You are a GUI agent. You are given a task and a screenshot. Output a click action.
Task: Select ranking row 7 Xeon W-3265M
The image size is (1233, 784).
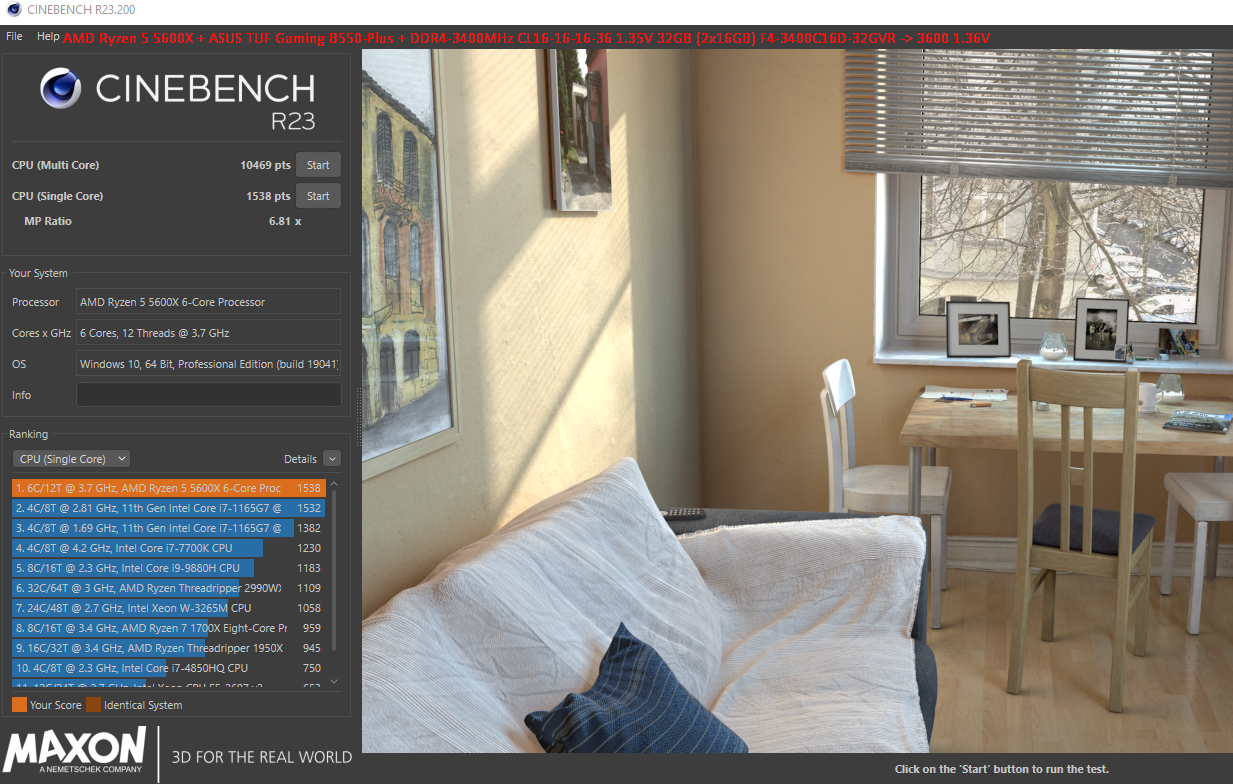pos(168,608)
